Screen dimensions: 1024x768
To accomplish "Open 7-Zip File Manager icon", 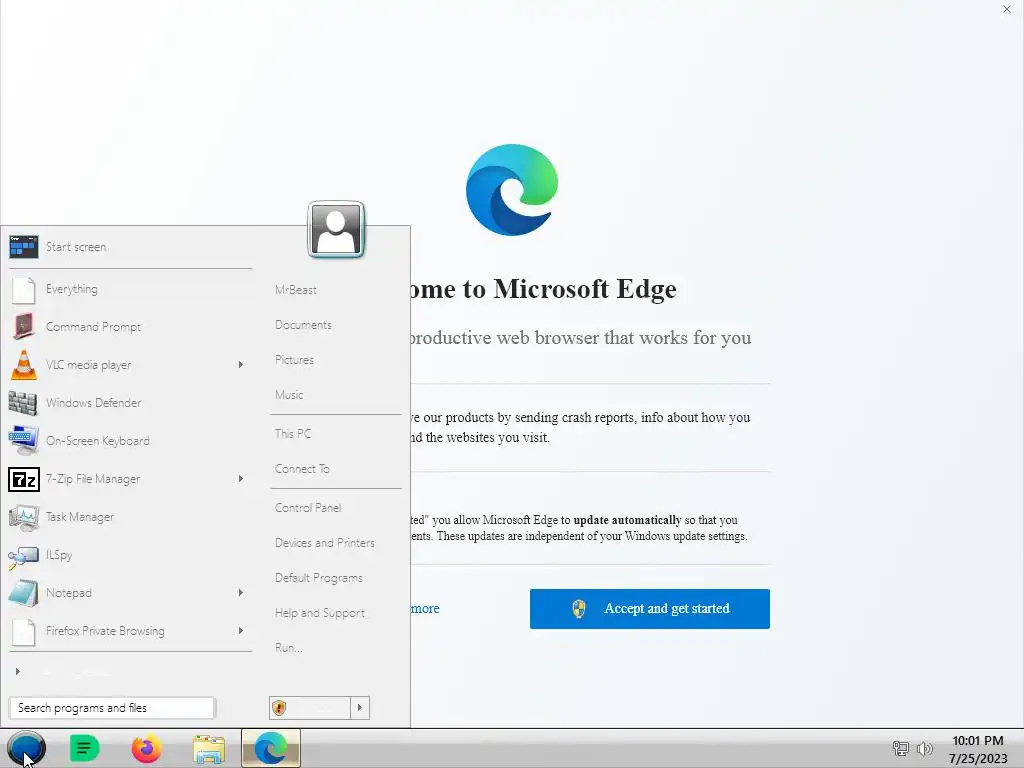I will (24, 479).
